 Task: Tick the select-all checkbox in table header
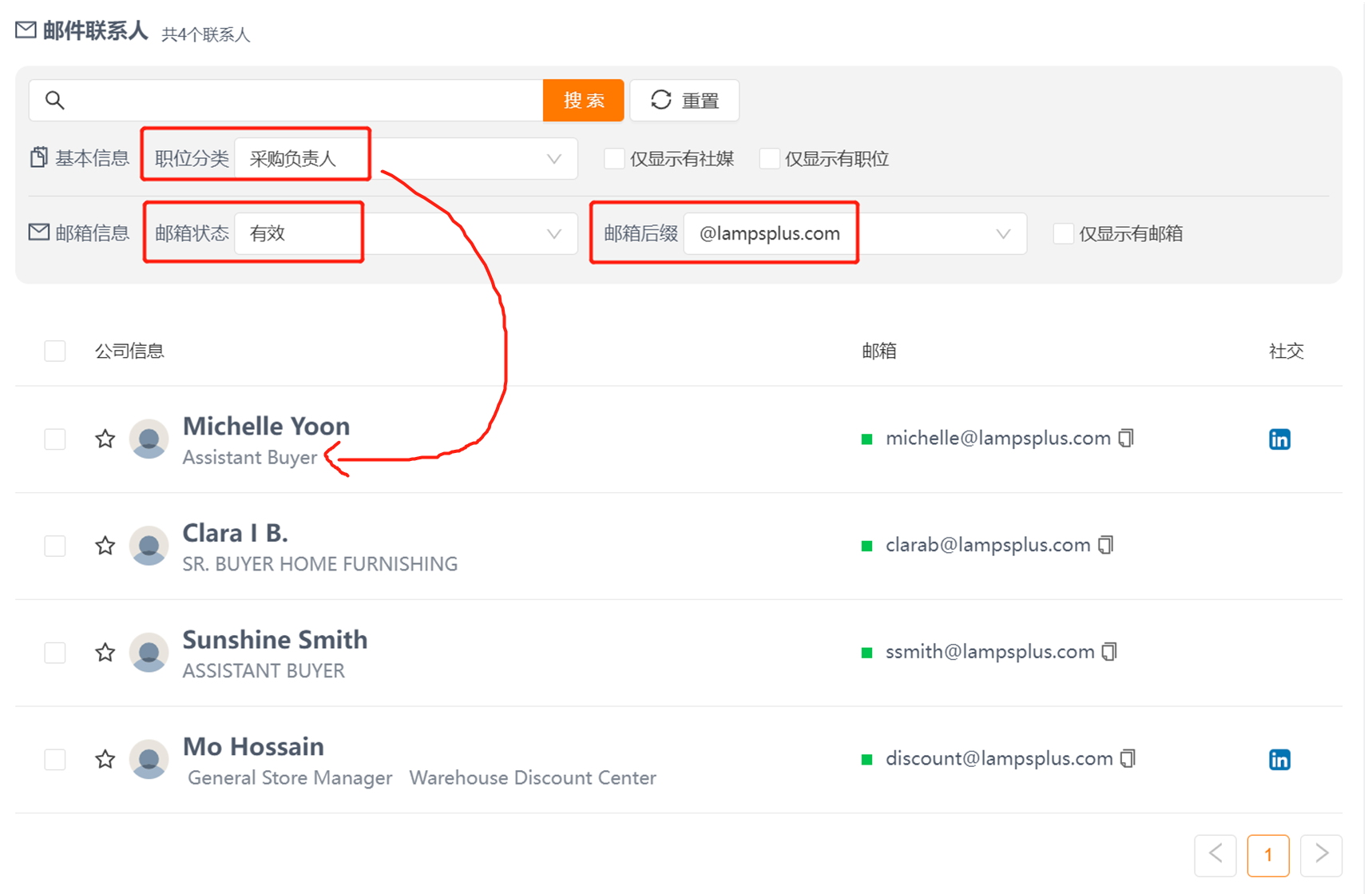(x=55, y=351)
